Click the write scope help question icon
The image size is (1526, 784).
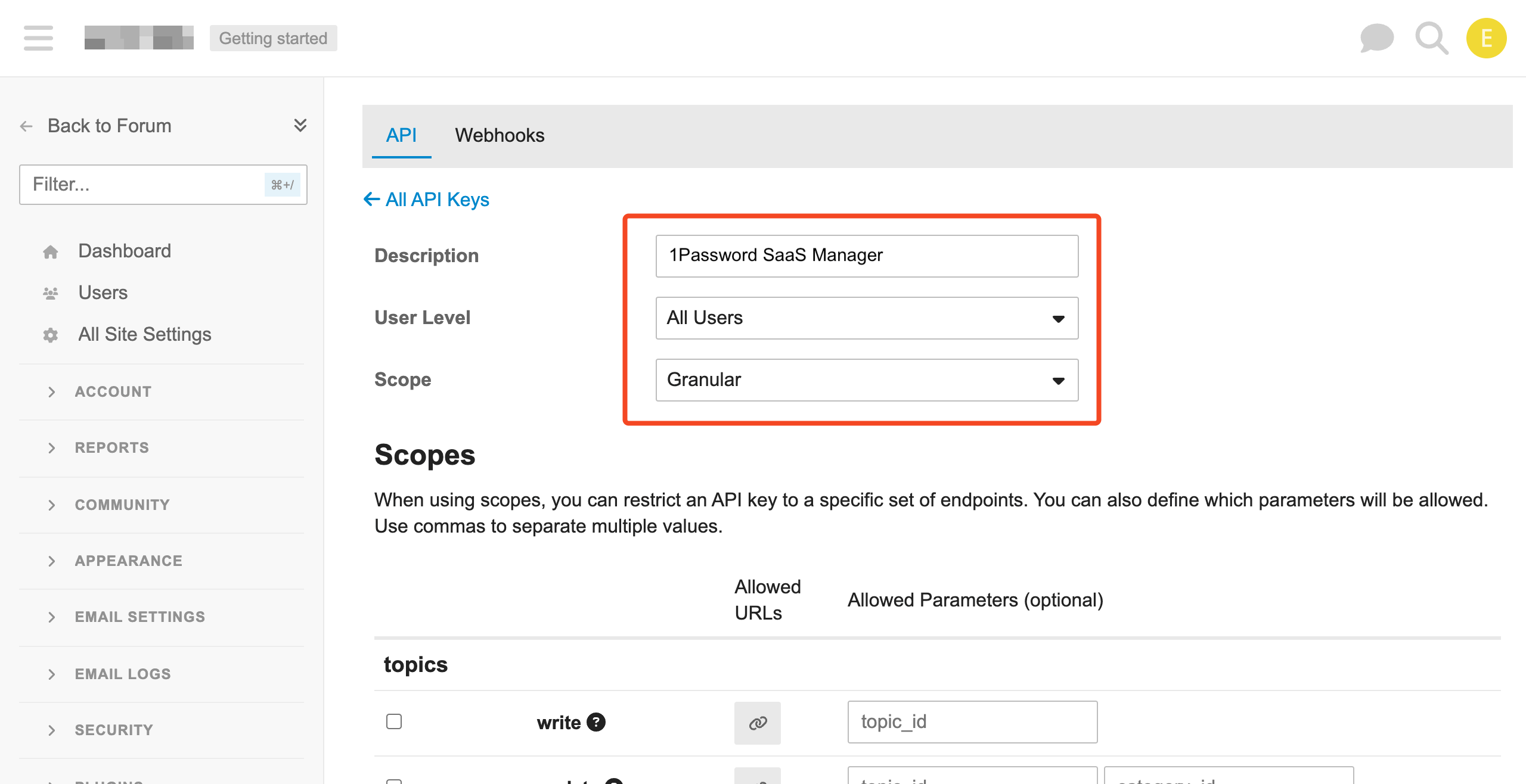[x=596, y=722]
